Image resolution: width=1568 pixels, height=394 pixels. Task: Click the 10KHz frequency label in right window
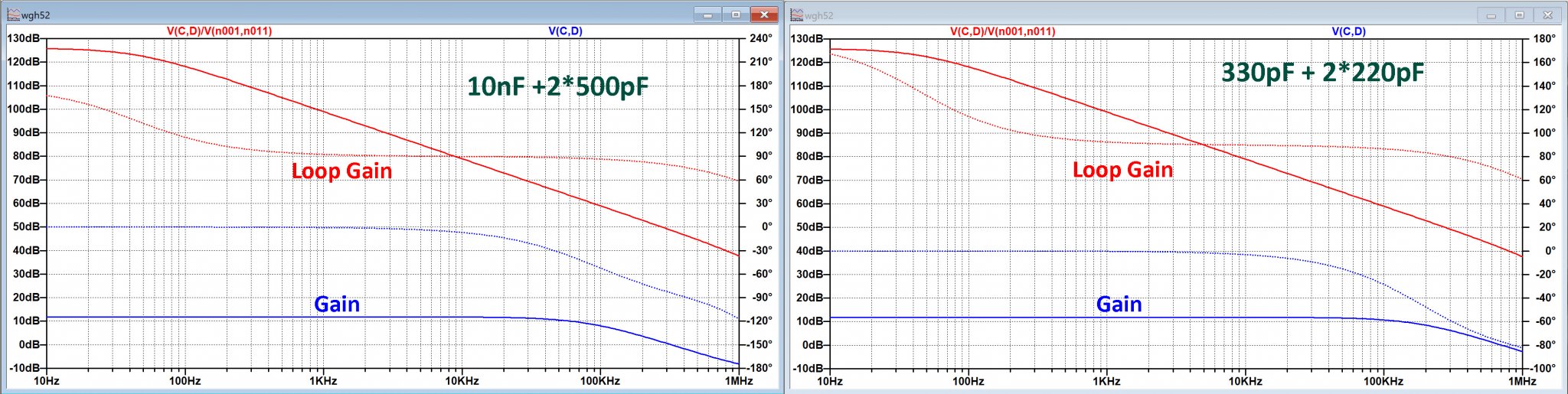pyautogui.click(x=1245, y=381)
